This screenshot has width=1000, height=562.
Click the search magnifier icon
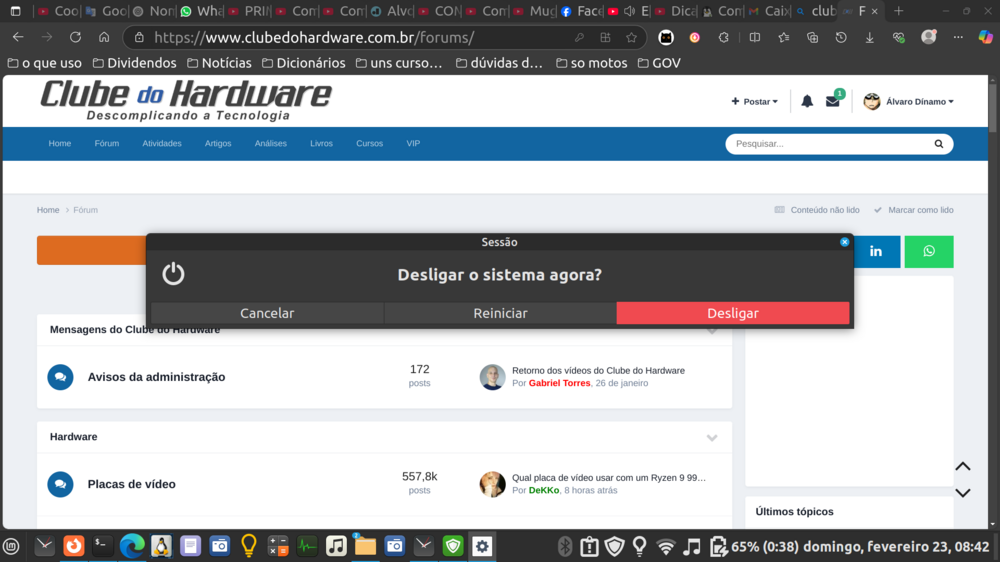[938, 144]
